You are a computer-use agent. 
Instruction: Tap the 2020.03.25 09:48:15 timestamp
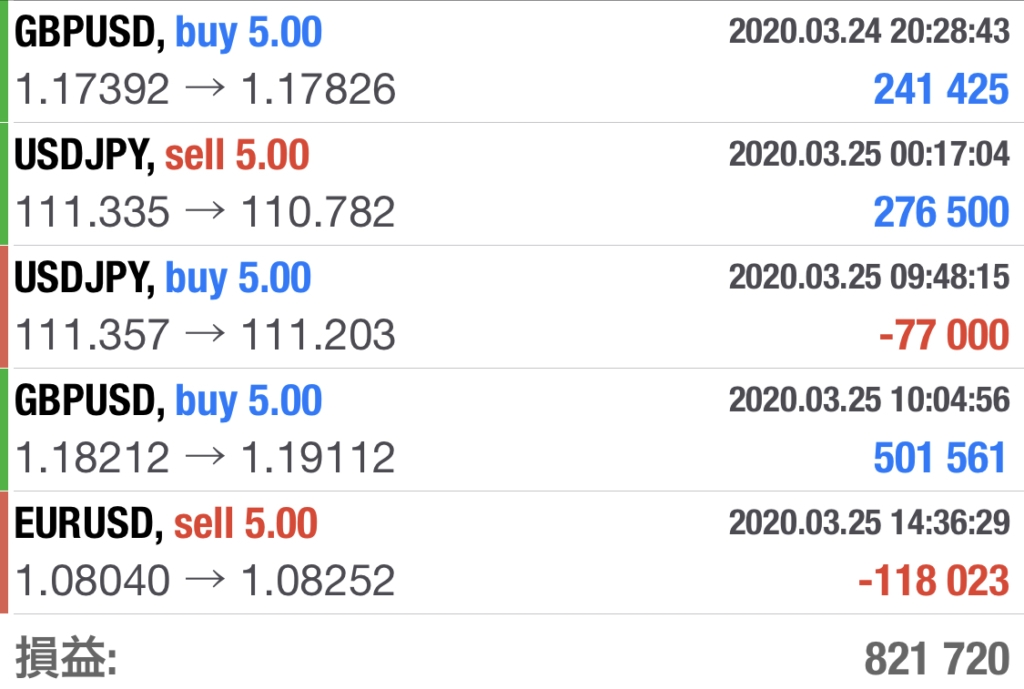pos(869,277)
